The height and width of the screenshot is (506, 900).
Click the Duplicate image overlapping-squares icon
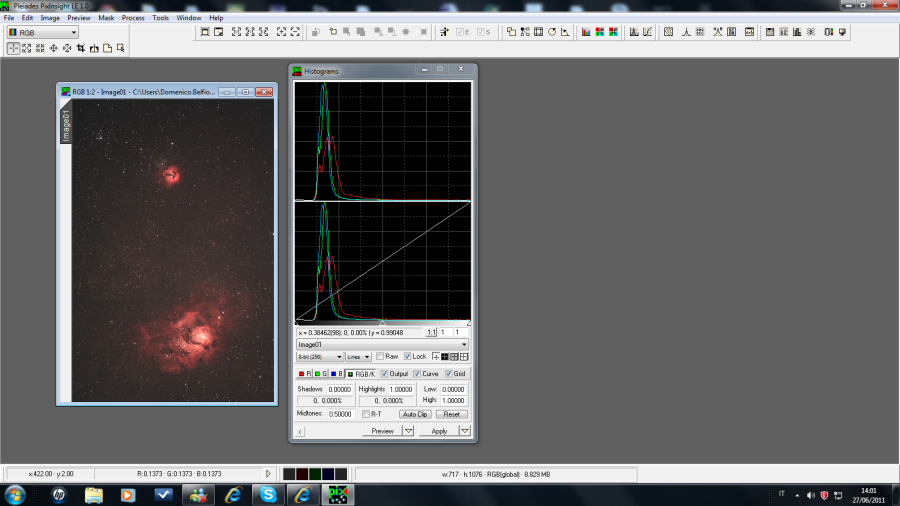click(511, 32)
